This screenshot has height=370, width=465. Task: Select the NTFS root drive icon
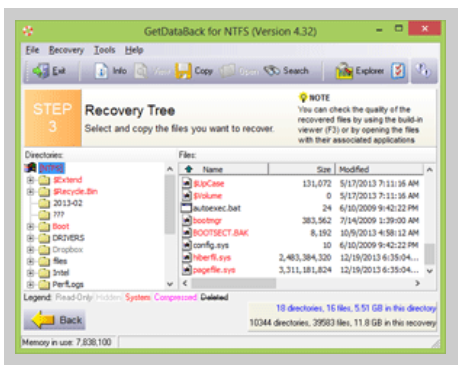coord(31,167)
